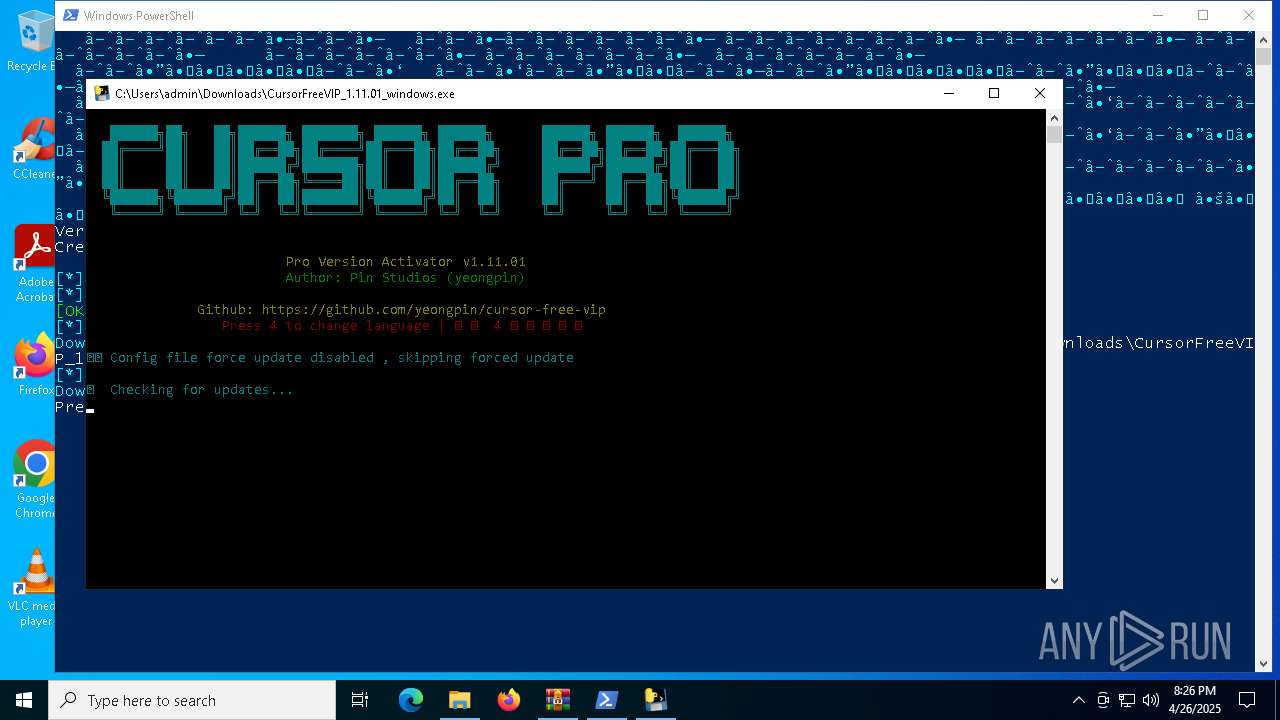This screenshot has width=1280, height=720.
Task: Click PowerShell scrollbar down arrow
Action: coord(1263,663)
